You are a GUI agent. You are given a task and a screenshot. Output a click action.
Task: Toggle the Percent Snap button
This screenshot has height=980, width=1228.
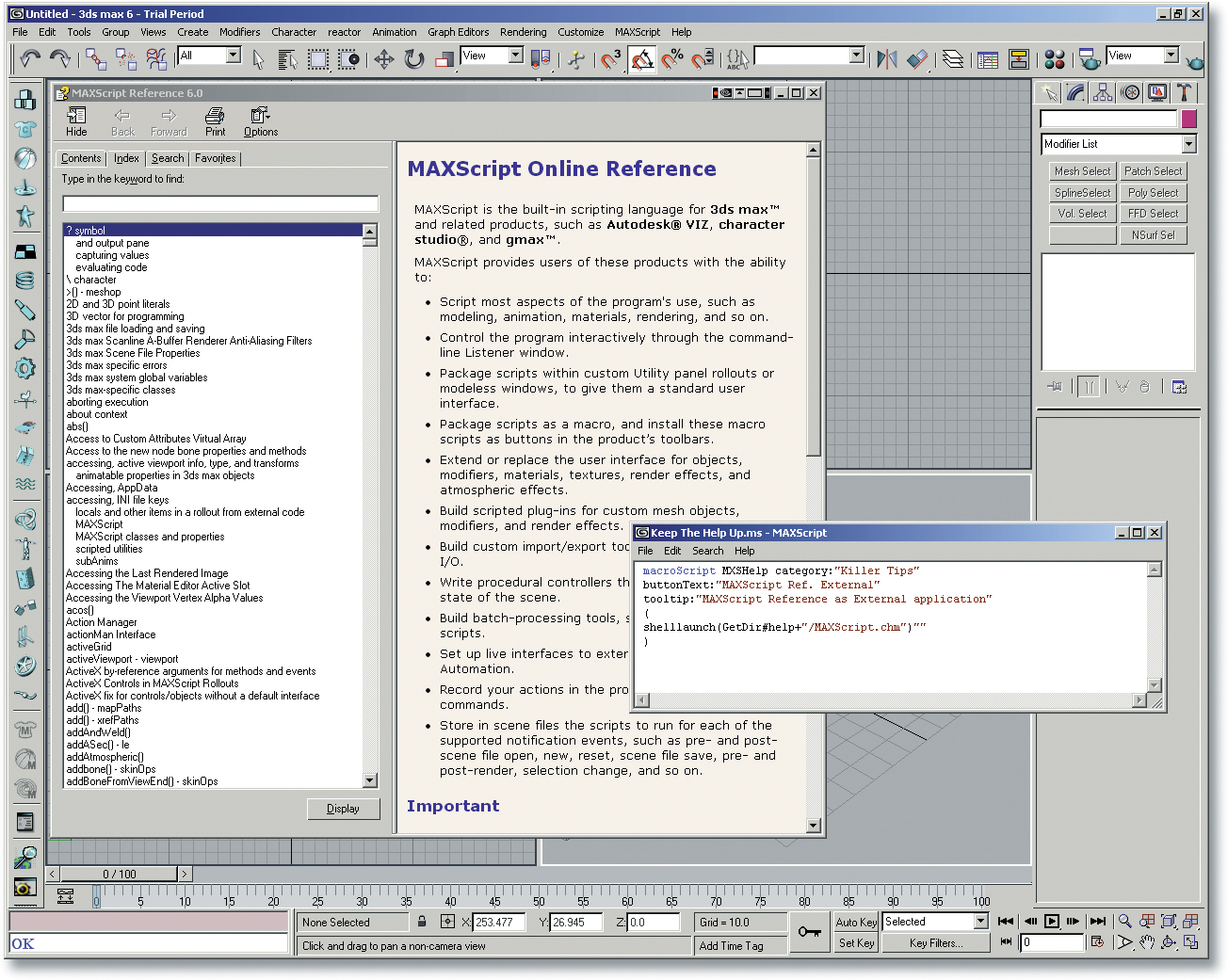672,59
